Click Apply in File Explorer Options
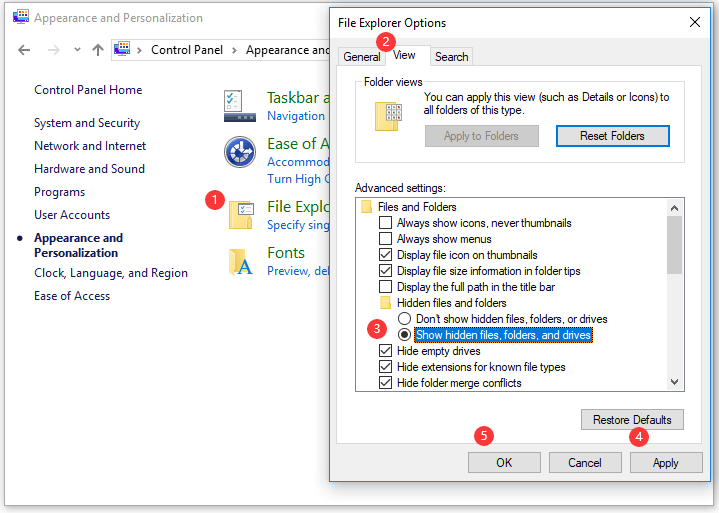Image resolution: width=719 pixels, height=513 pixels. click(666, 463)
